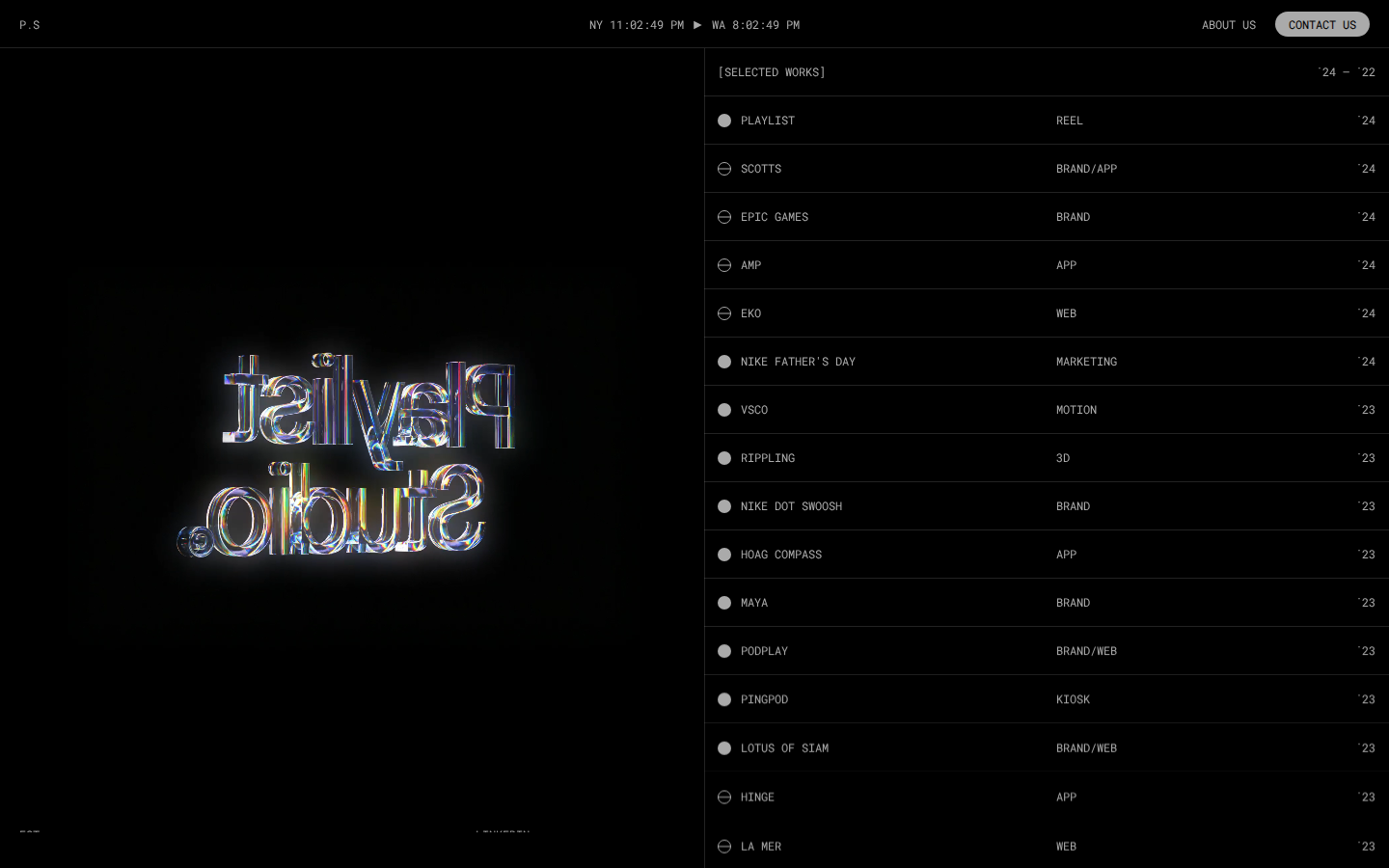
Task: Open the EKO project
Action: pos(1047,313)
